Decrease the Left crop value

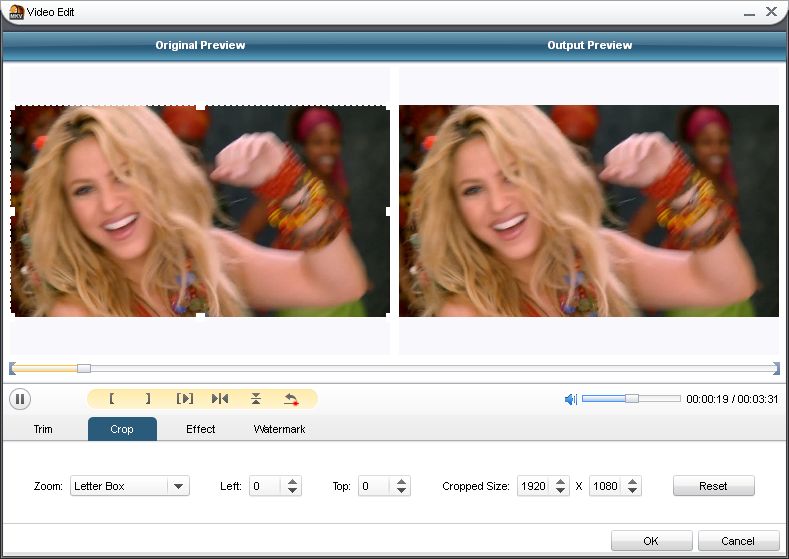tap(292, 491)
